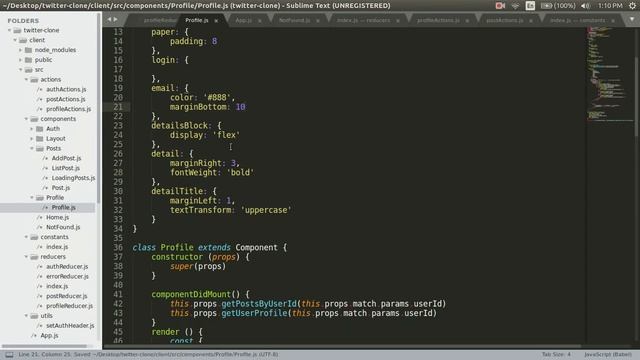This screenshot has width=640, height=360.
Task: Click the public folder icon
Action: [x=28, y=60]
